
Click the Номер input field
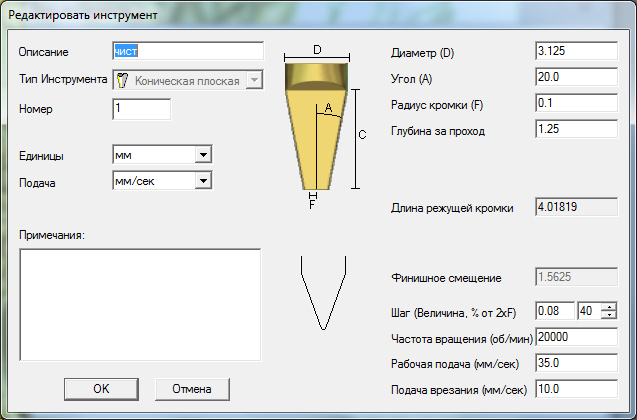click(141, 109)
